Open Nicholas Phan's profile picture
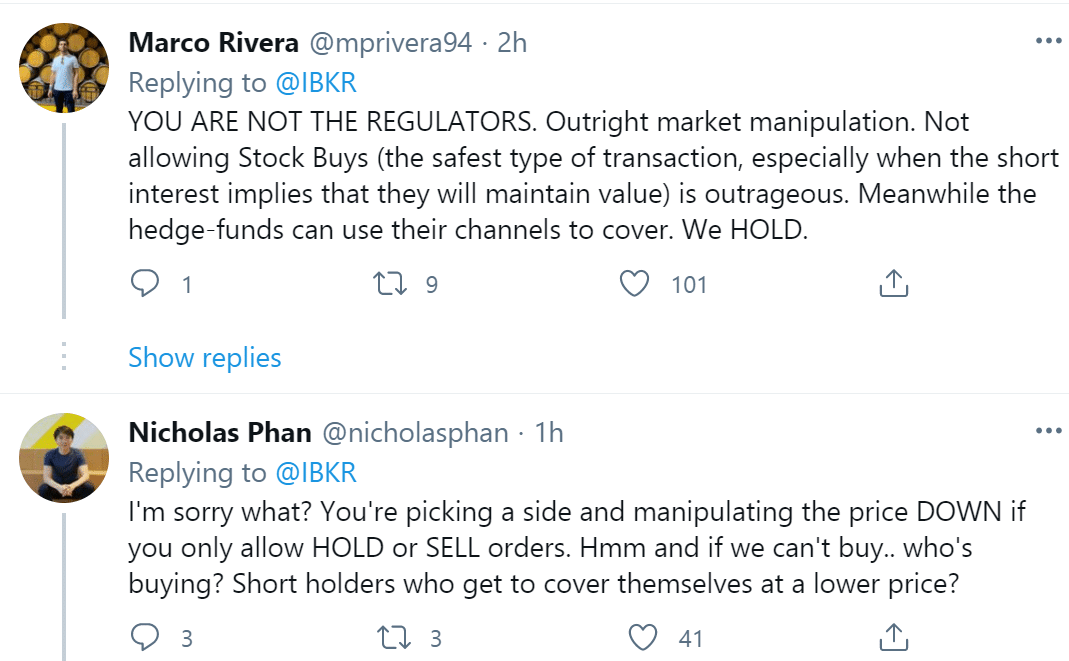 point(64,457)
